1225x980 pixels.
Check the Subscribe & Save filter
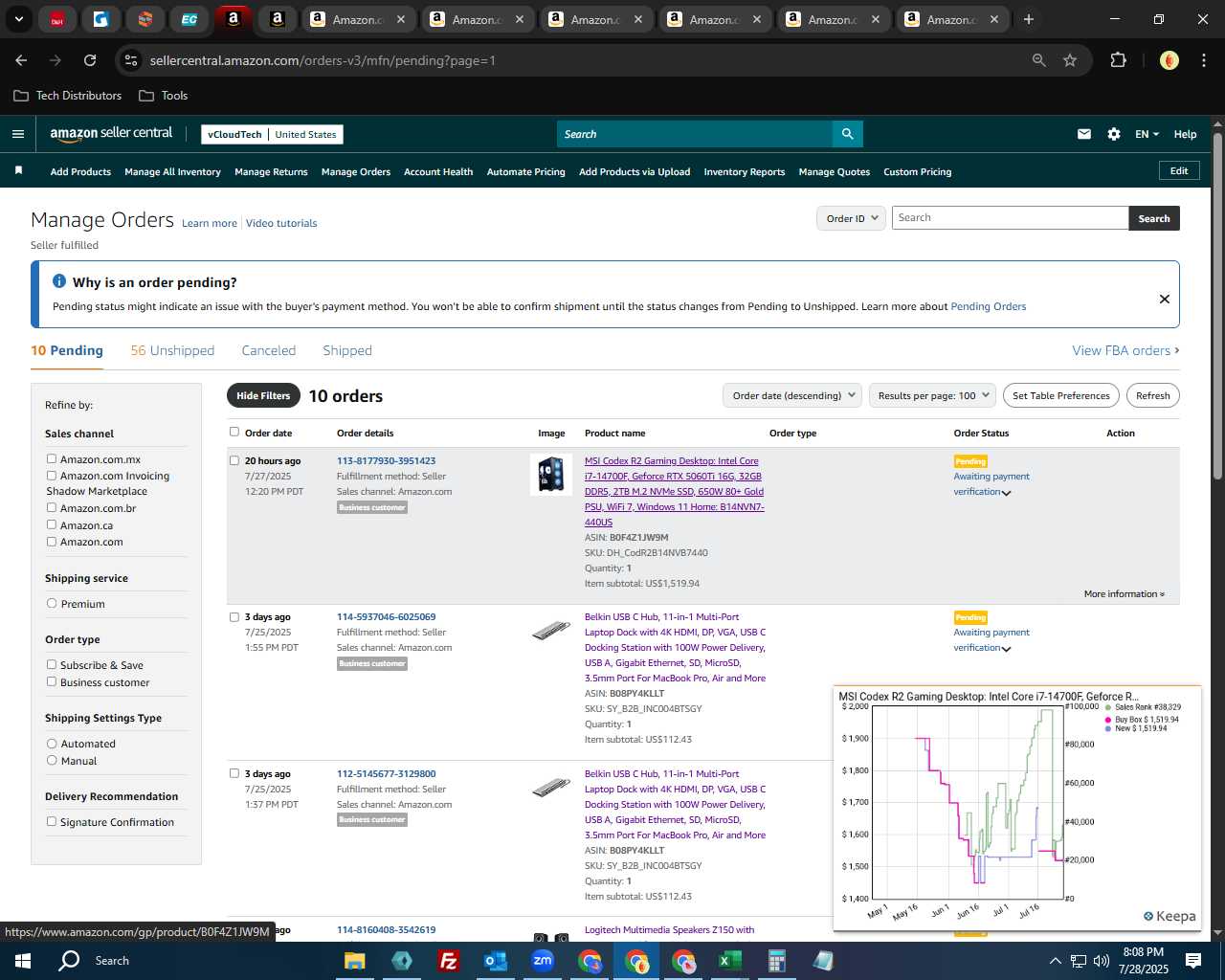52,664
